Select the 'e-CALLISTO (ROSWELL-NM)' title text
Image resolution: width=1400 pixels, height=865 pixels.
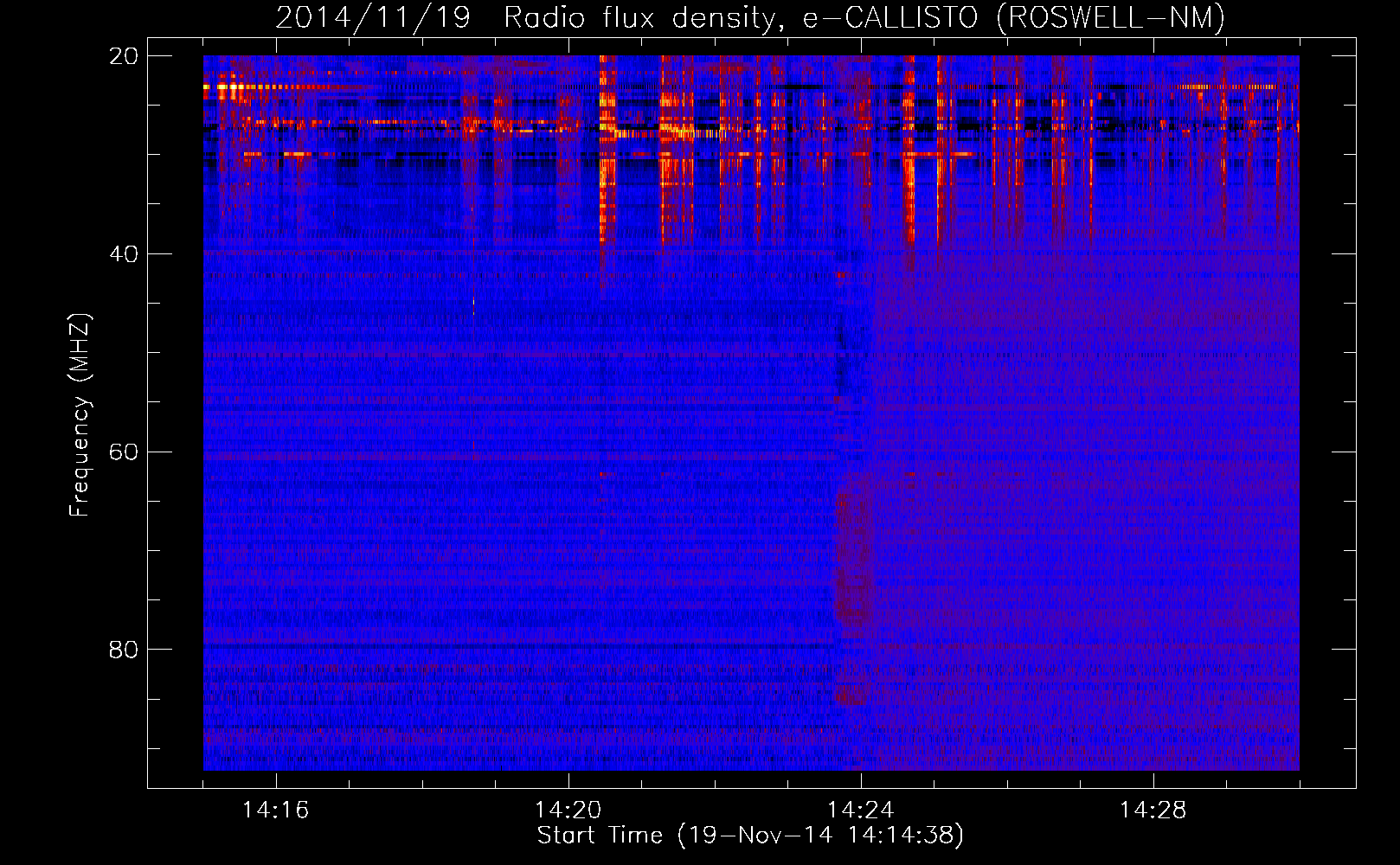[1015, 18]
